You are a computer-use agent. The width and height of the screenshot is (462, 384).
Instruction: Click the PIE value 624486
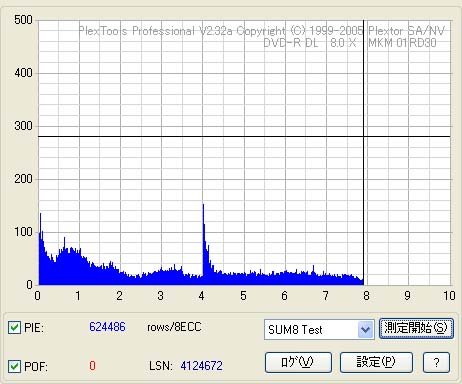(107, 327)
